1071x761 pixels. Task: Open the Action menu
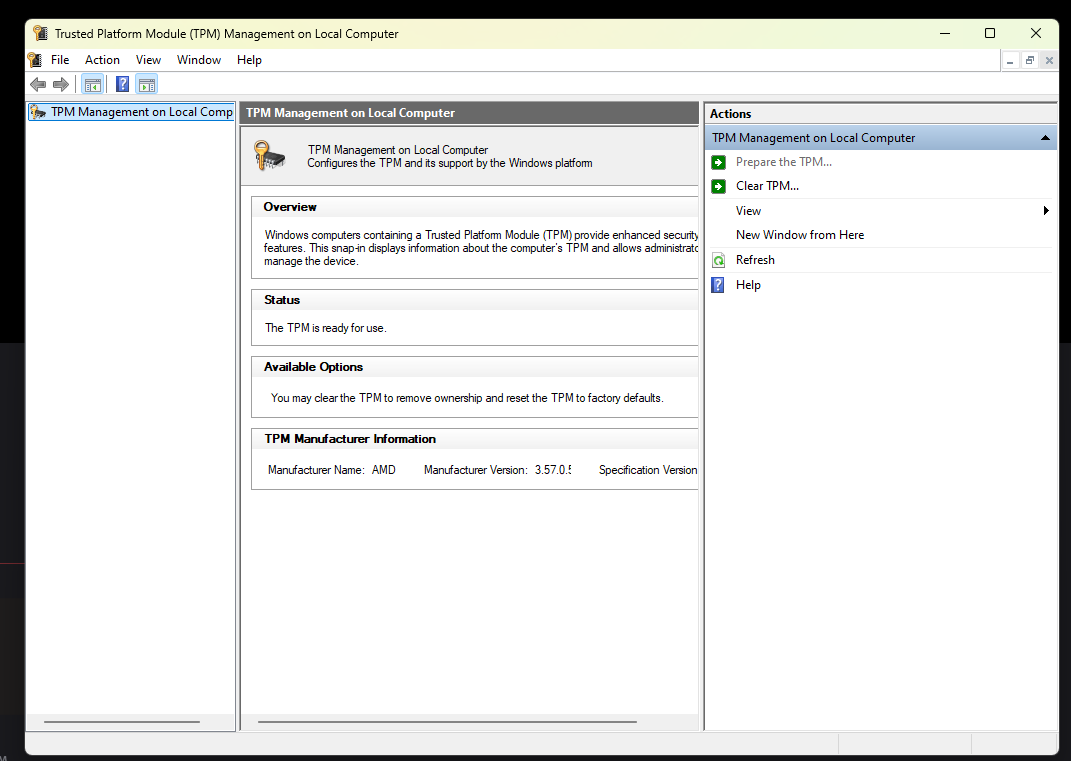102,60
